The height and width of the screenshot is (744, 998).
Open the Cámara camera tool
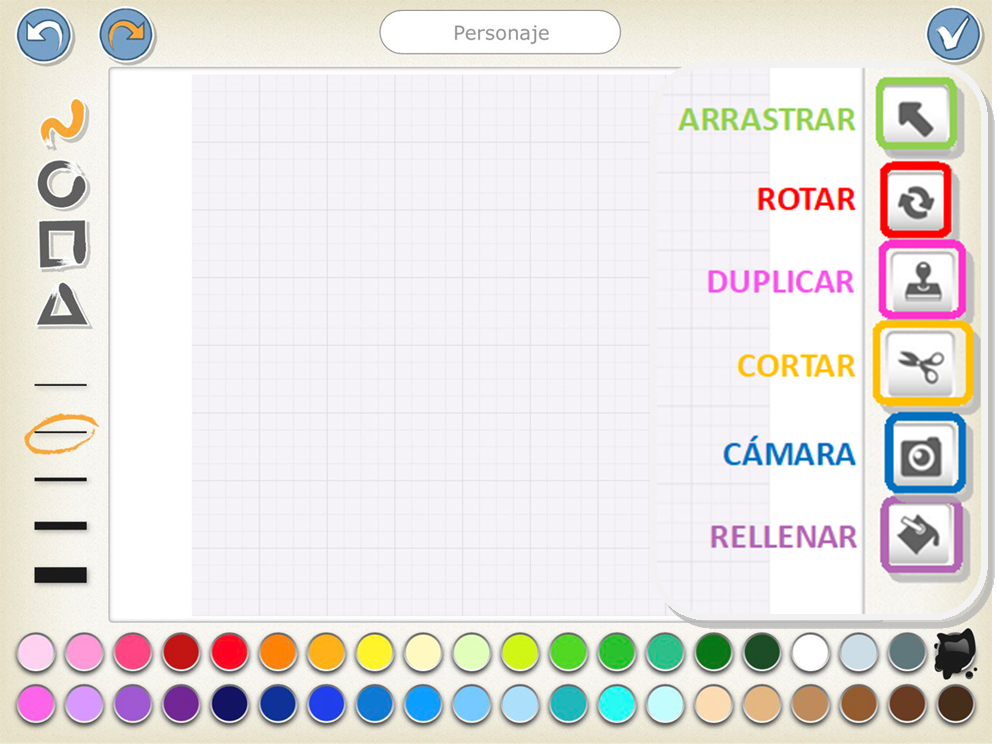coord(923,454)
